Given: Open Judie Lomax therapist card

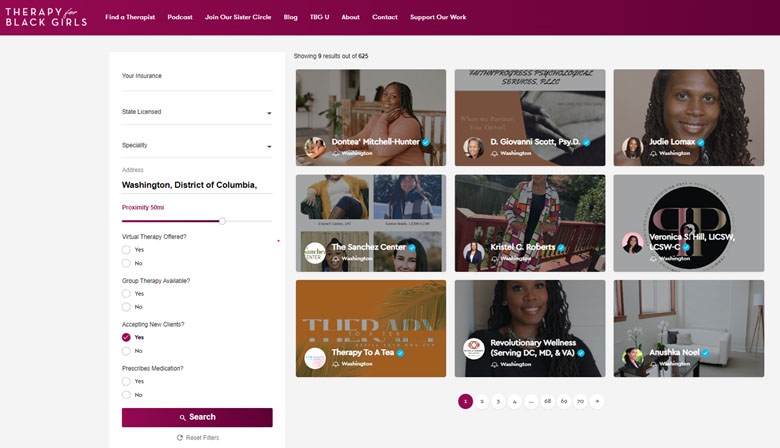Looking at the screenshot, I should [x=688, y=117].
